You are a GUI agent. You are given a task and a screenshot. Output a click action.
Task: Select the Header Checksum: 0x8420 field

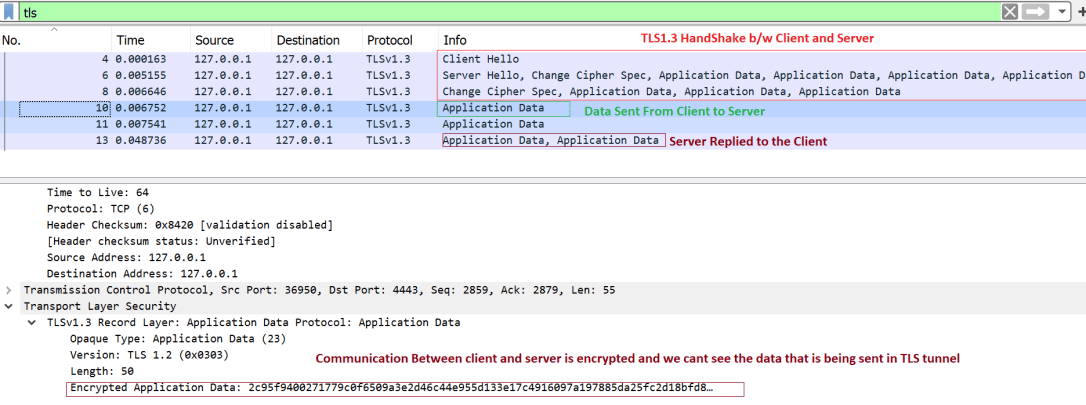coord(190,225)
